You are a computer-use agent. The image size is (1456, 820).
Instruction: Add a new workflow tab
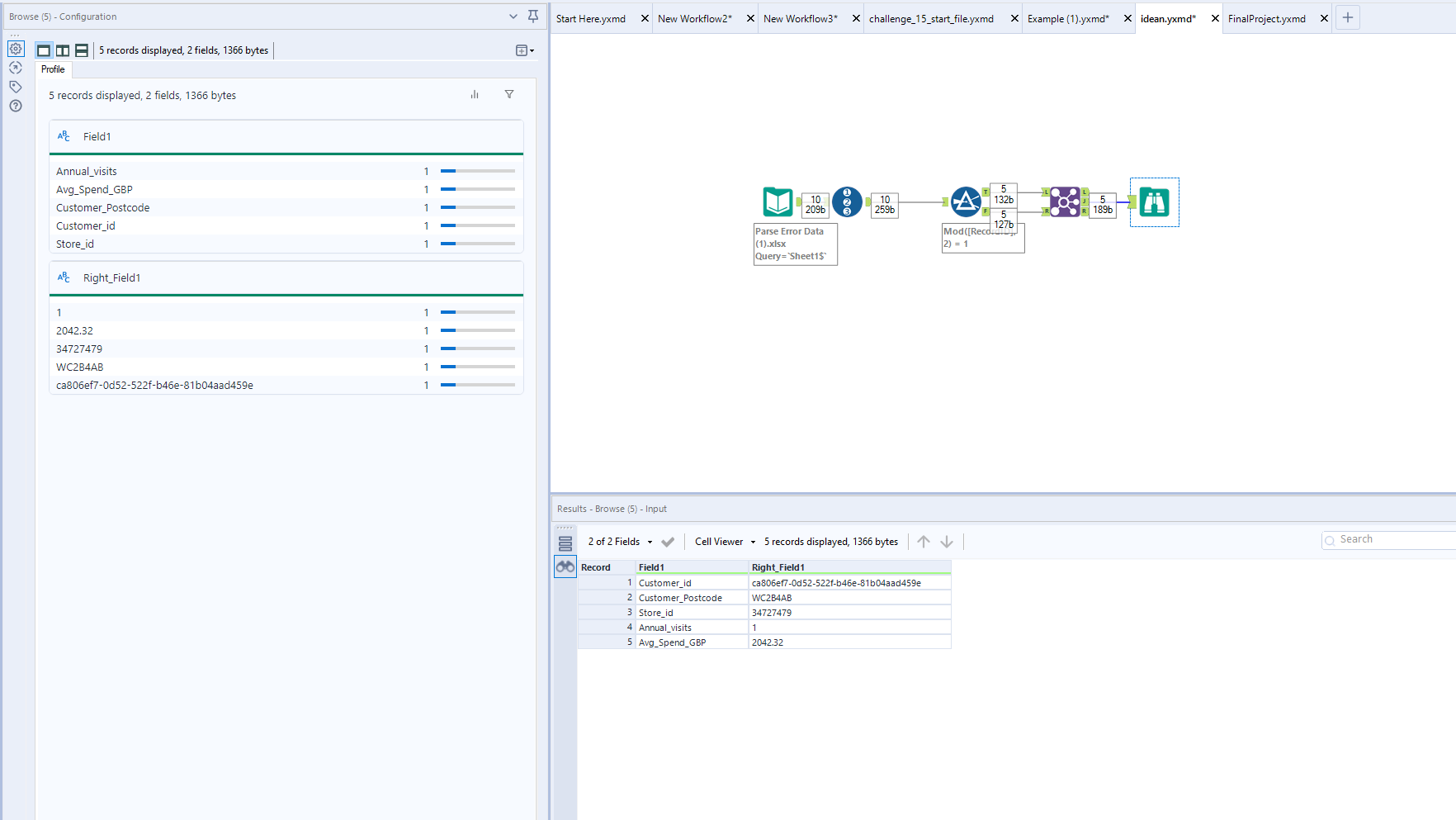coord(1348,17)
